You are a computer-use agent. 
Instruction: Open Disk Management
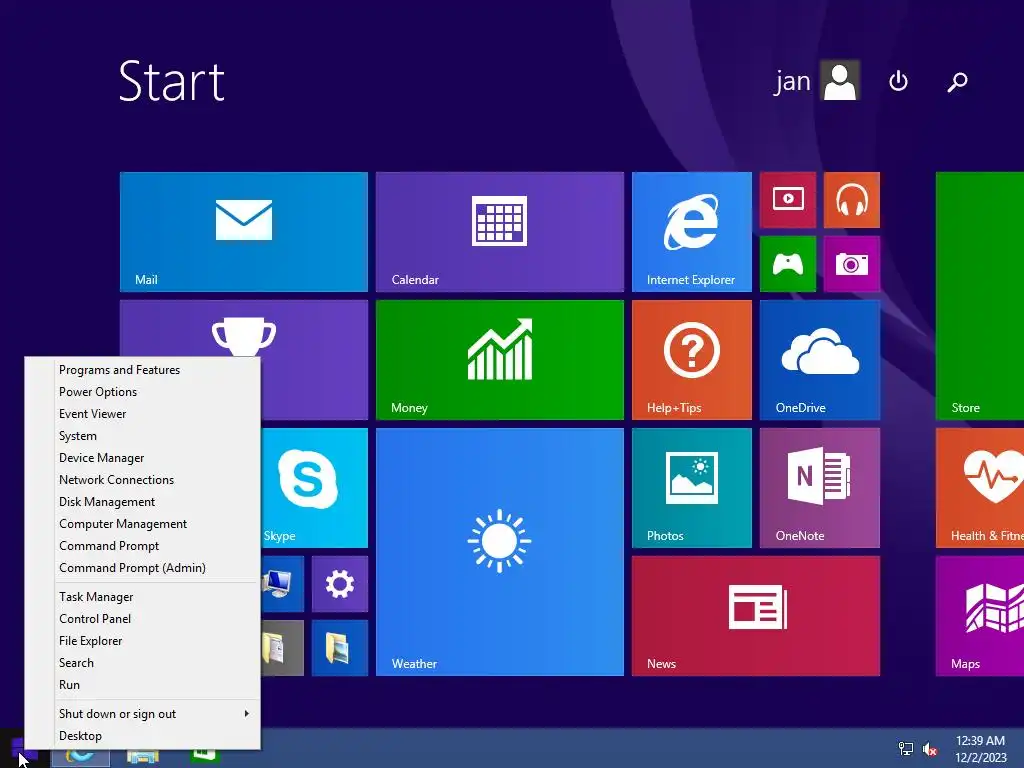pyautogui.click(x=142, y=502)
